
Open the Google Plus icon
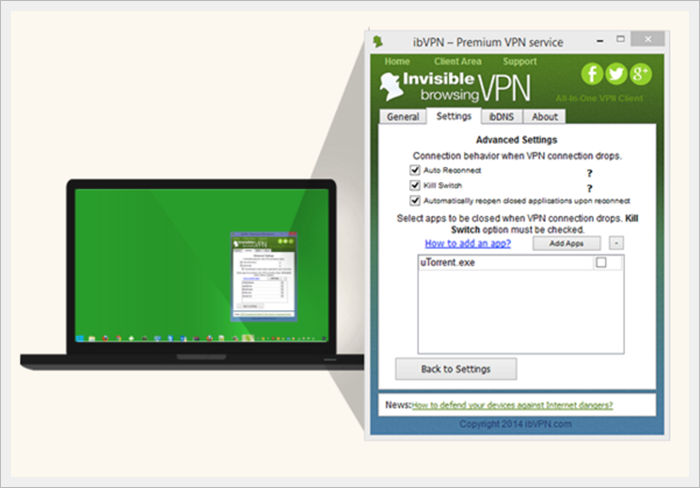pyautogui.click(x=641, y=74)
